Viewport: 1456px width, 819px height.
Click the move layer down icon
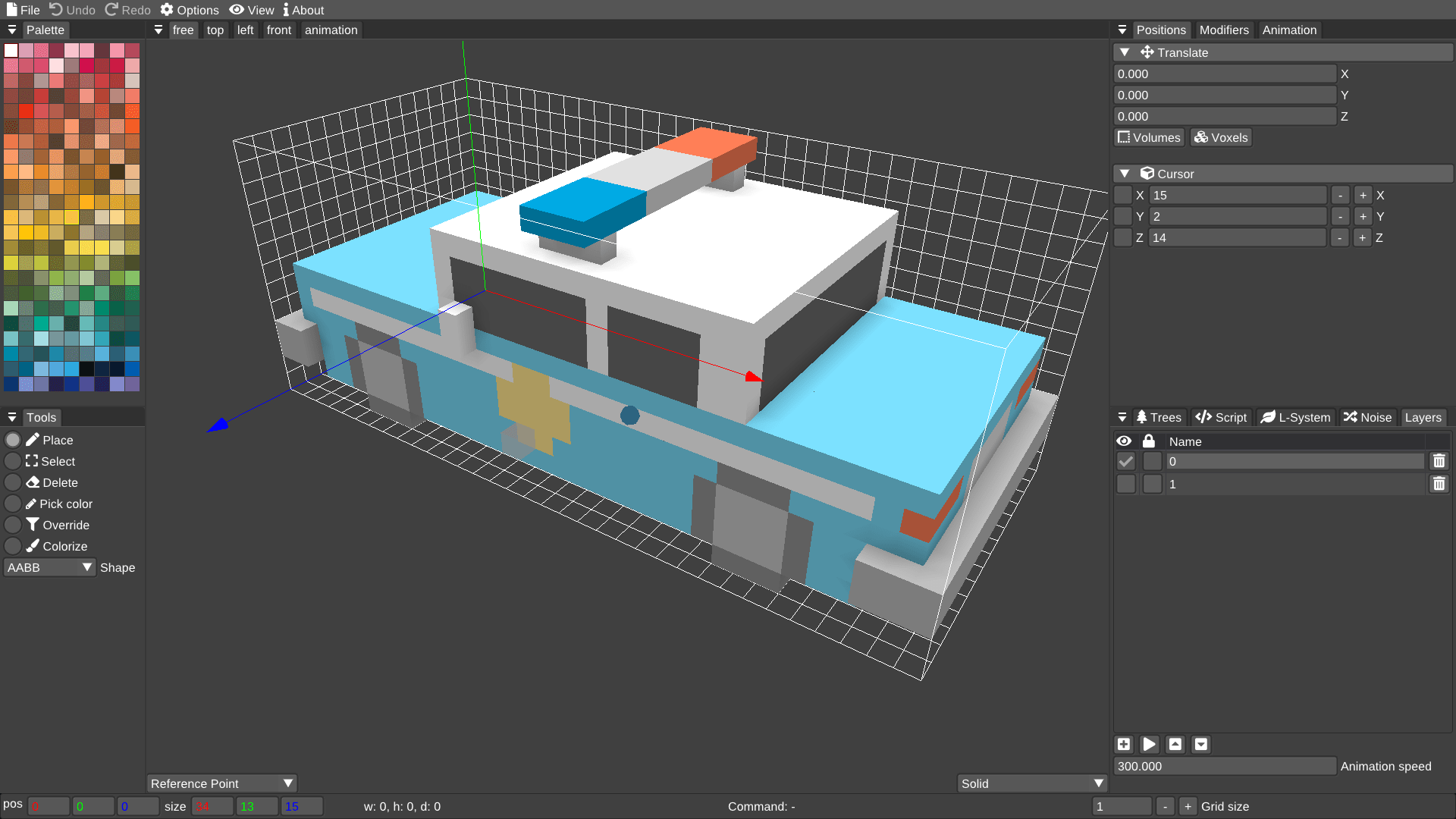(x=1201, y=745)
